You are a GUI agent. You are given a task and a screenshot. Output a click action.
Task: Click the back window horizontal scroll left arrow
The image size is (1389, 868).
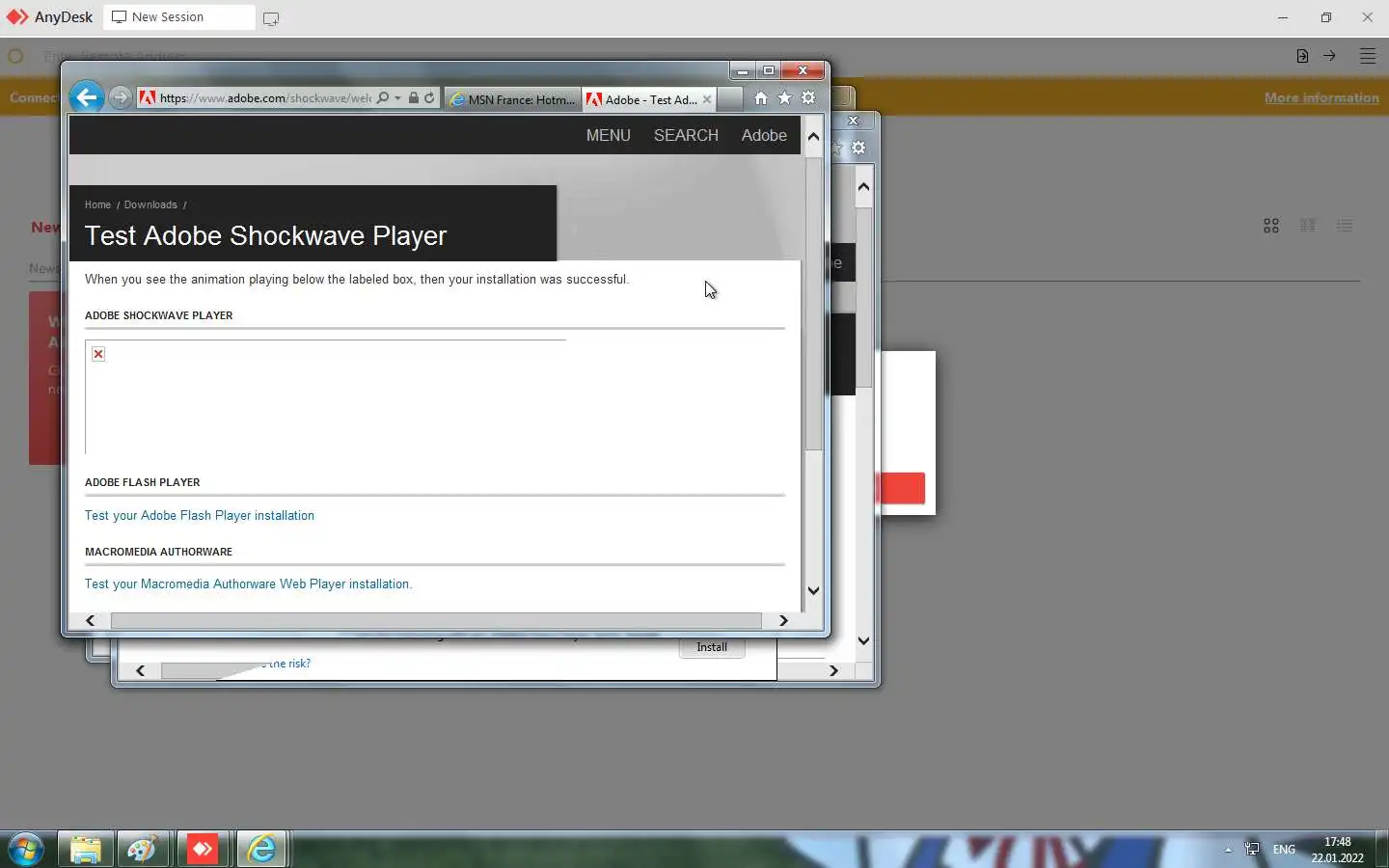(x=140, y=670)
